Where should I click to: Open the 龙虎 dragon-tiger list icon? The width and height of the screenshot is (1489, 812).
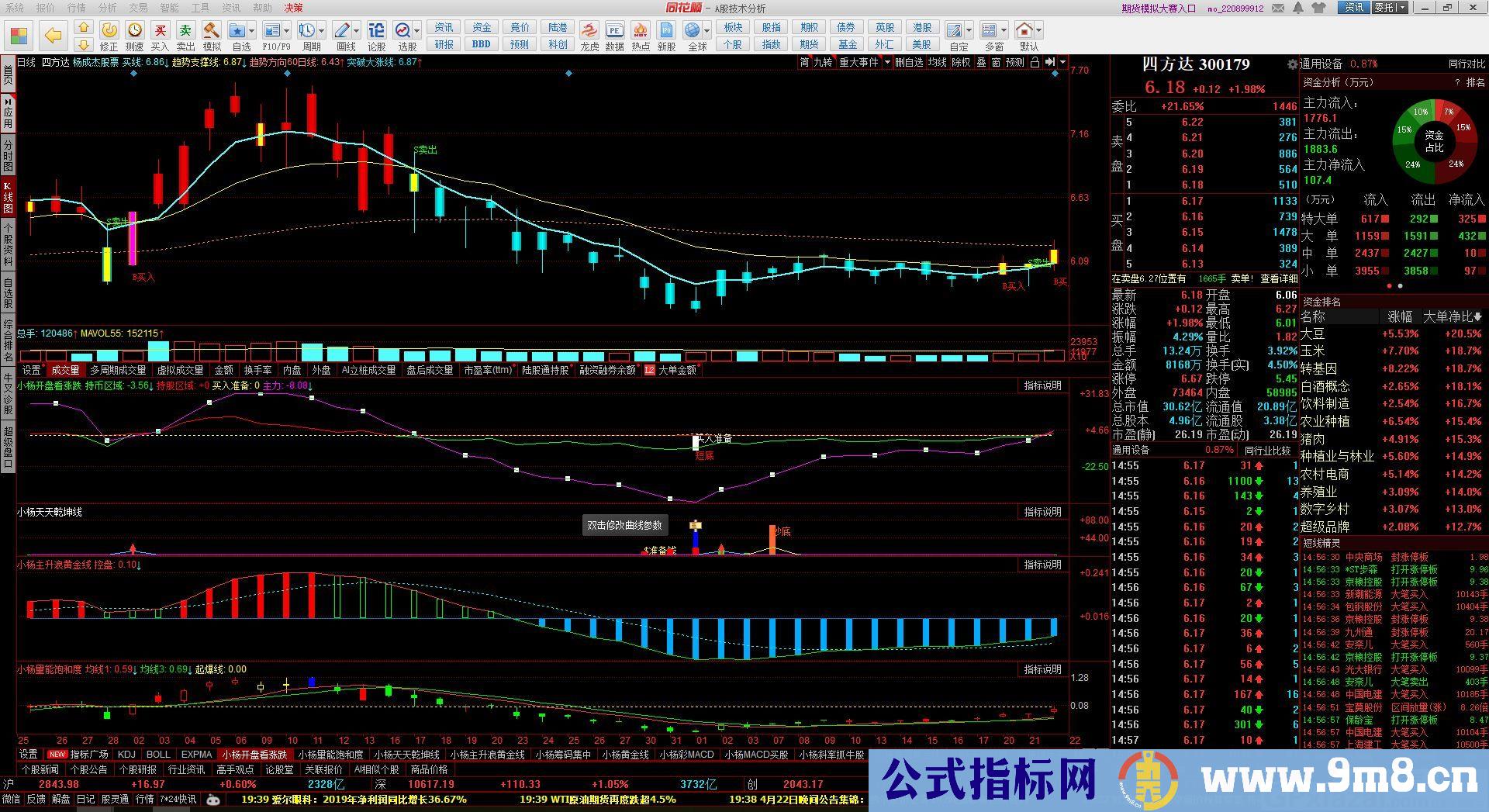coord(589,31)
